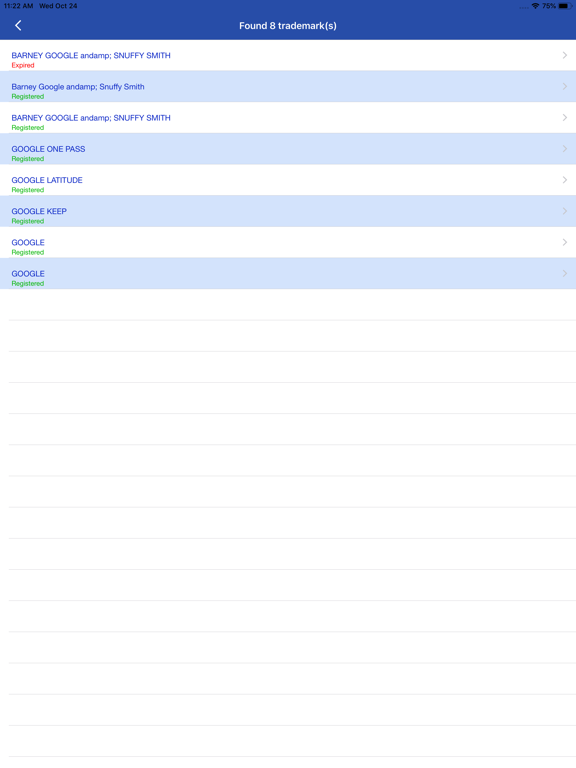576x768 pixels.
Task: Click Registered status under GOOGLE KEEP
Action: pos(28,221)
